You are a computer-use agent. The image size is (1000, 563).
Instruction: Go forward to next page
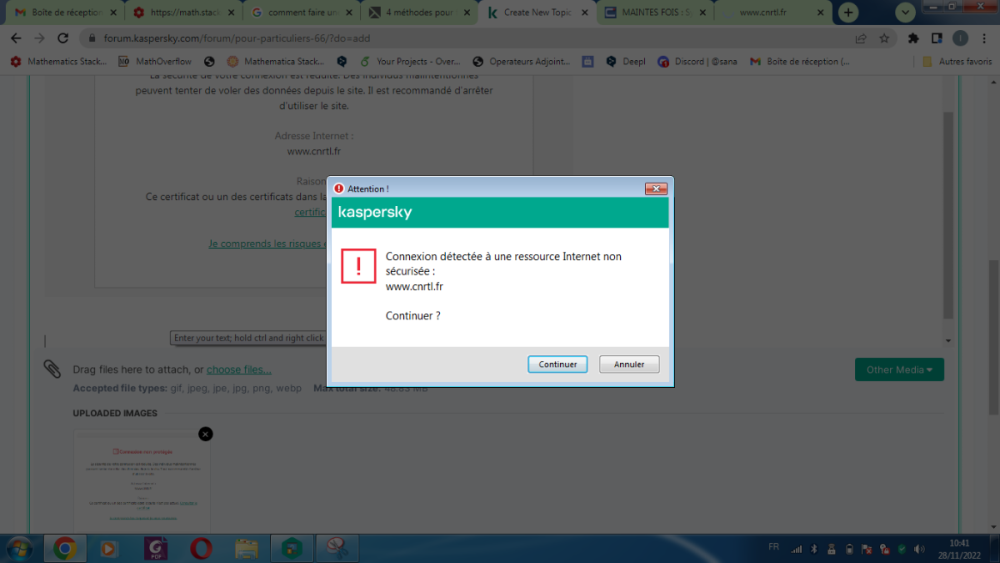tap(40, 38)
